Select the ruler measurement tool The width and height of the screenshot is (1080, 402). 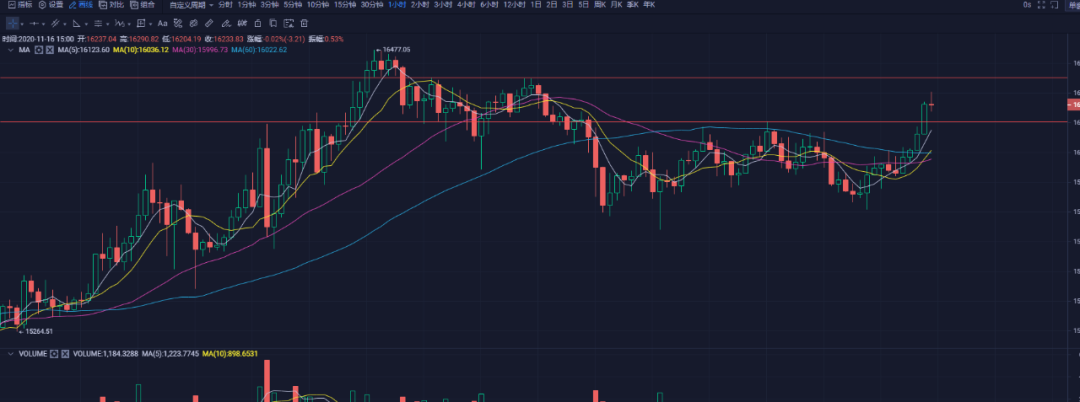click(x=209, y=23)
